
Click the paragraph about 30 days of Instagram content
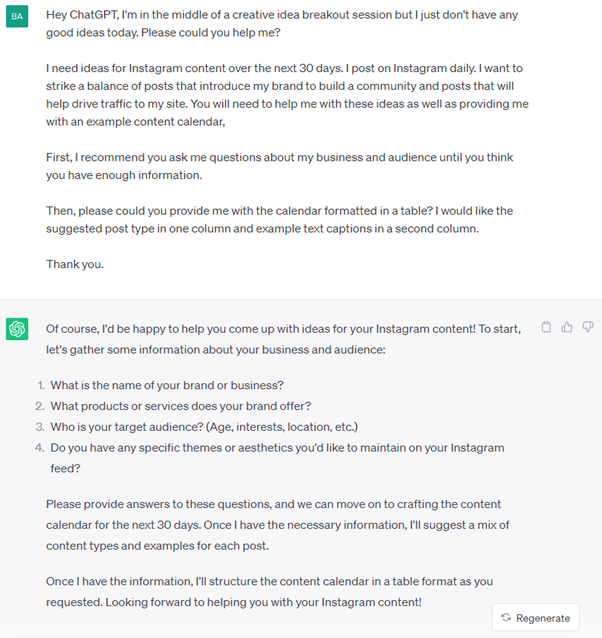[287, 95]
